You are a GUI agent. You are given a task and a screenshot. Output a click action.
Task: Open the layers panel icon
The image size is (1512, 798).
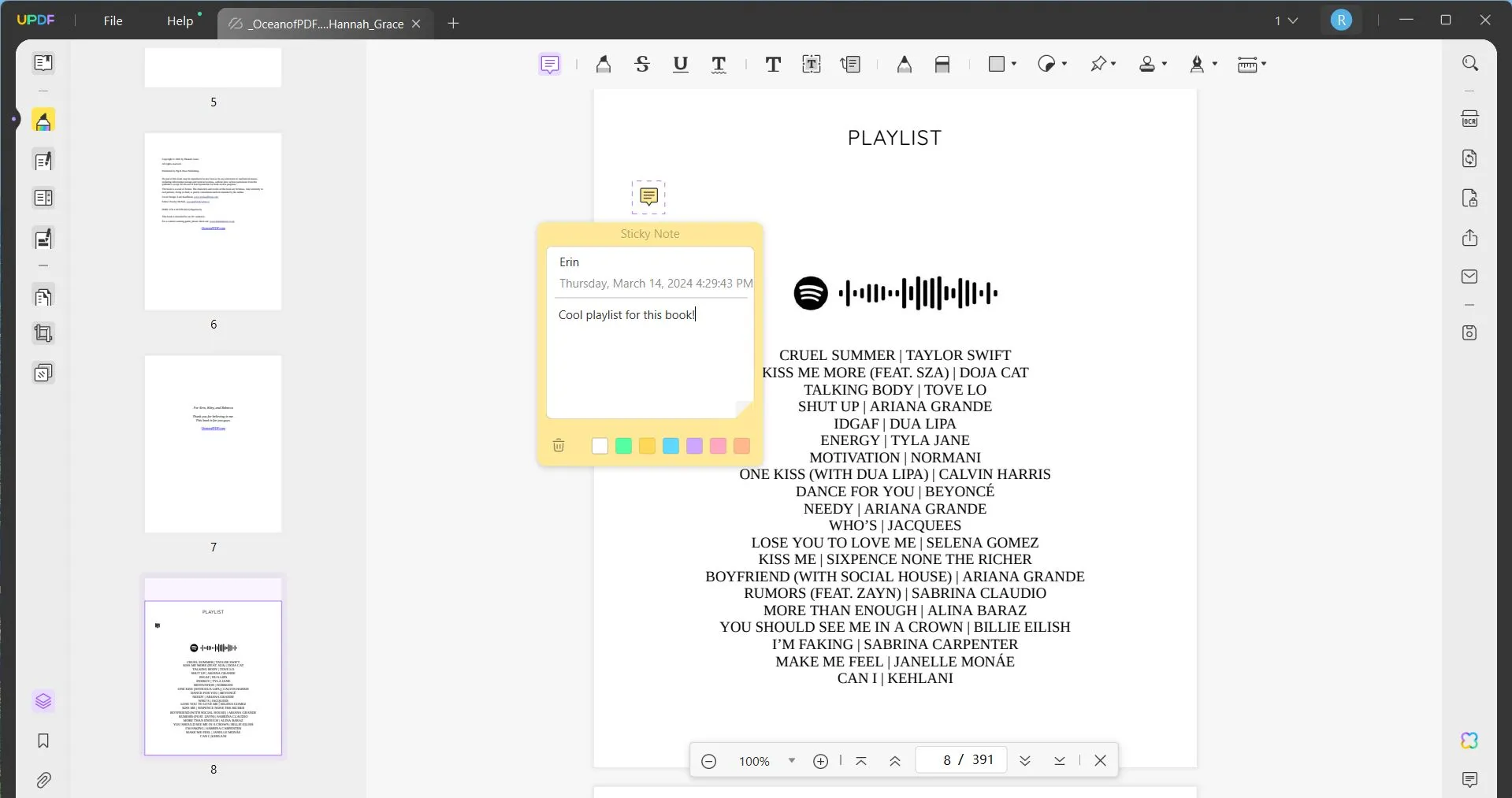point(43,701)
